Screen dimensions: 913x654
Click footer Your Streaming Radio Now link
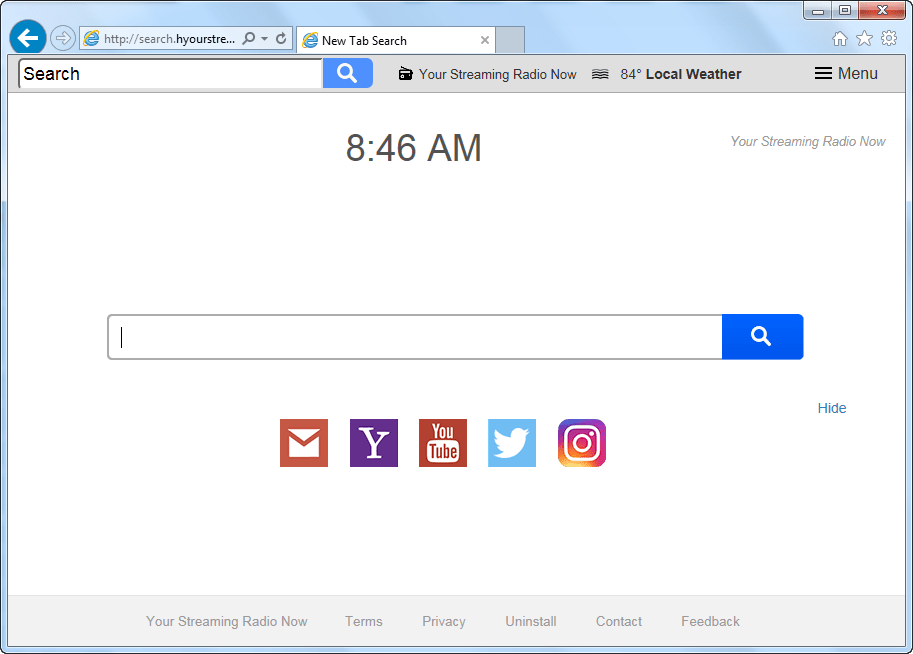coord(227,621)
